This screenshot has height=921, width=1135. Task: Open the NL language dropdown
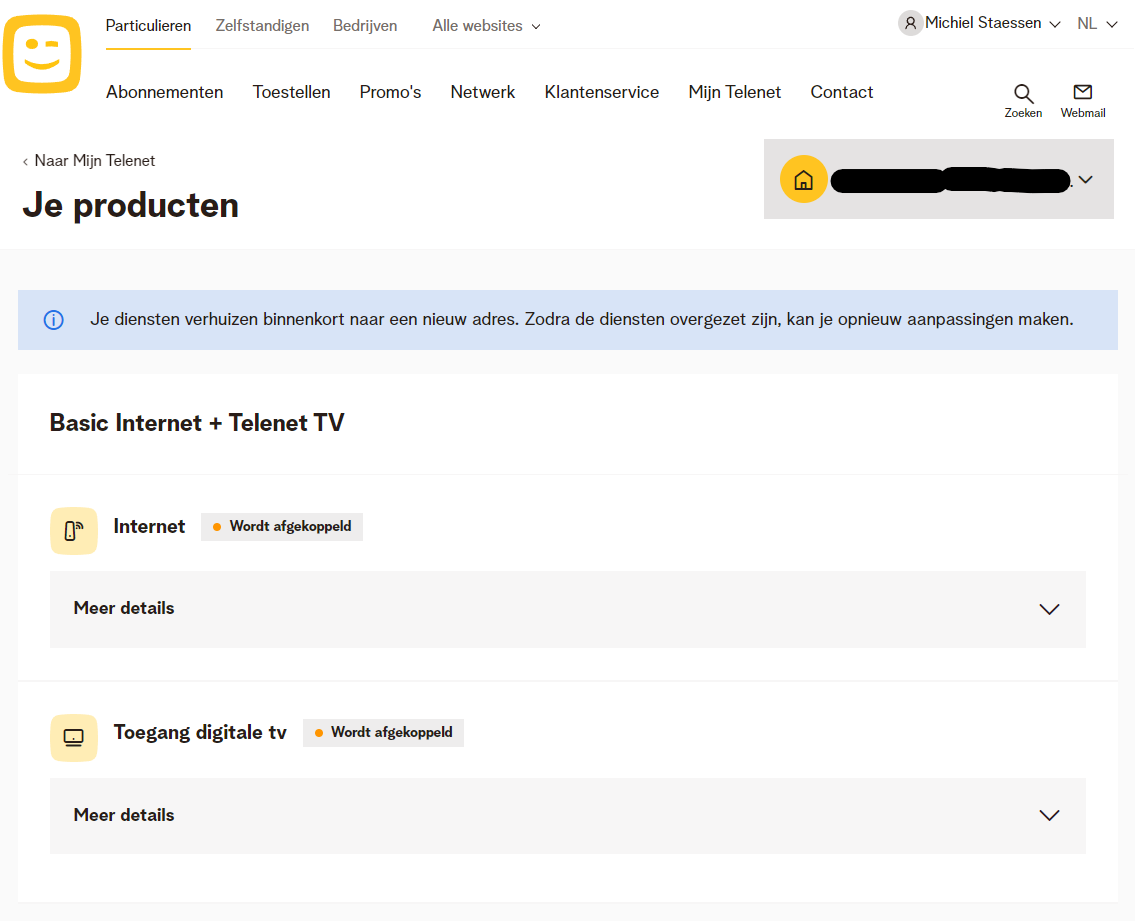click(x=1097, y=24)
